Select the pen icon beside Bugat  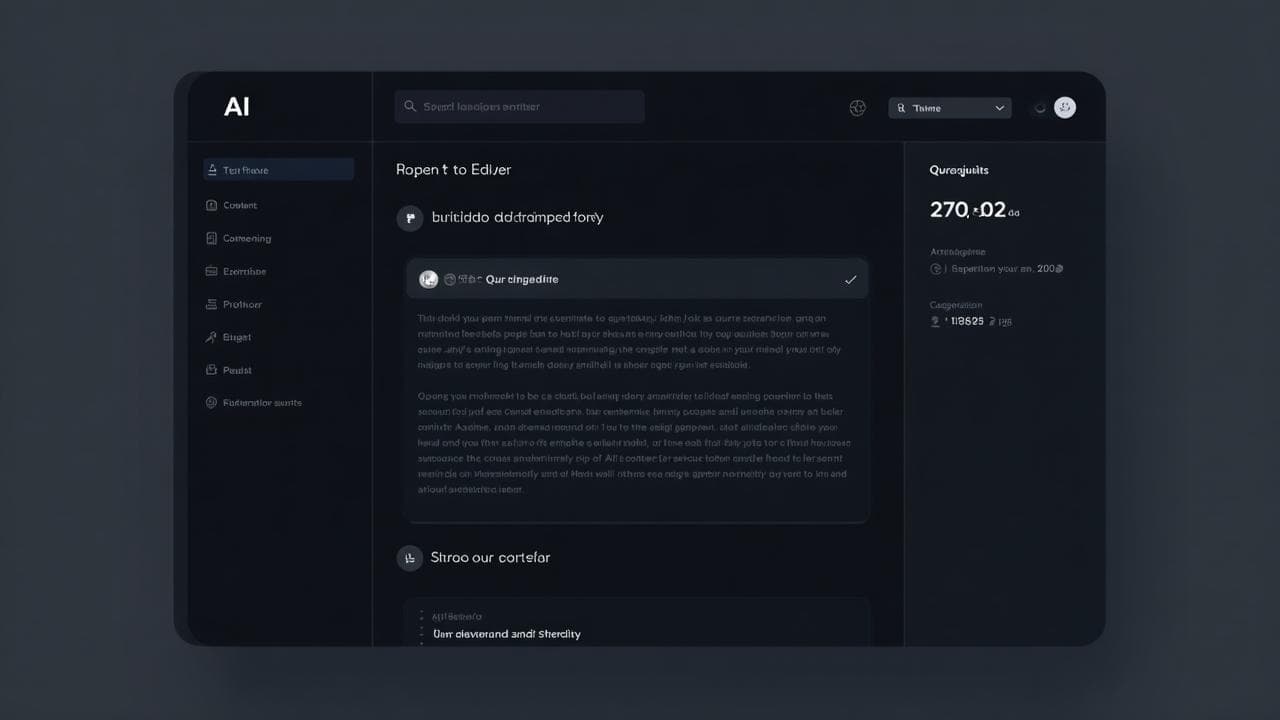pos(212,337)
